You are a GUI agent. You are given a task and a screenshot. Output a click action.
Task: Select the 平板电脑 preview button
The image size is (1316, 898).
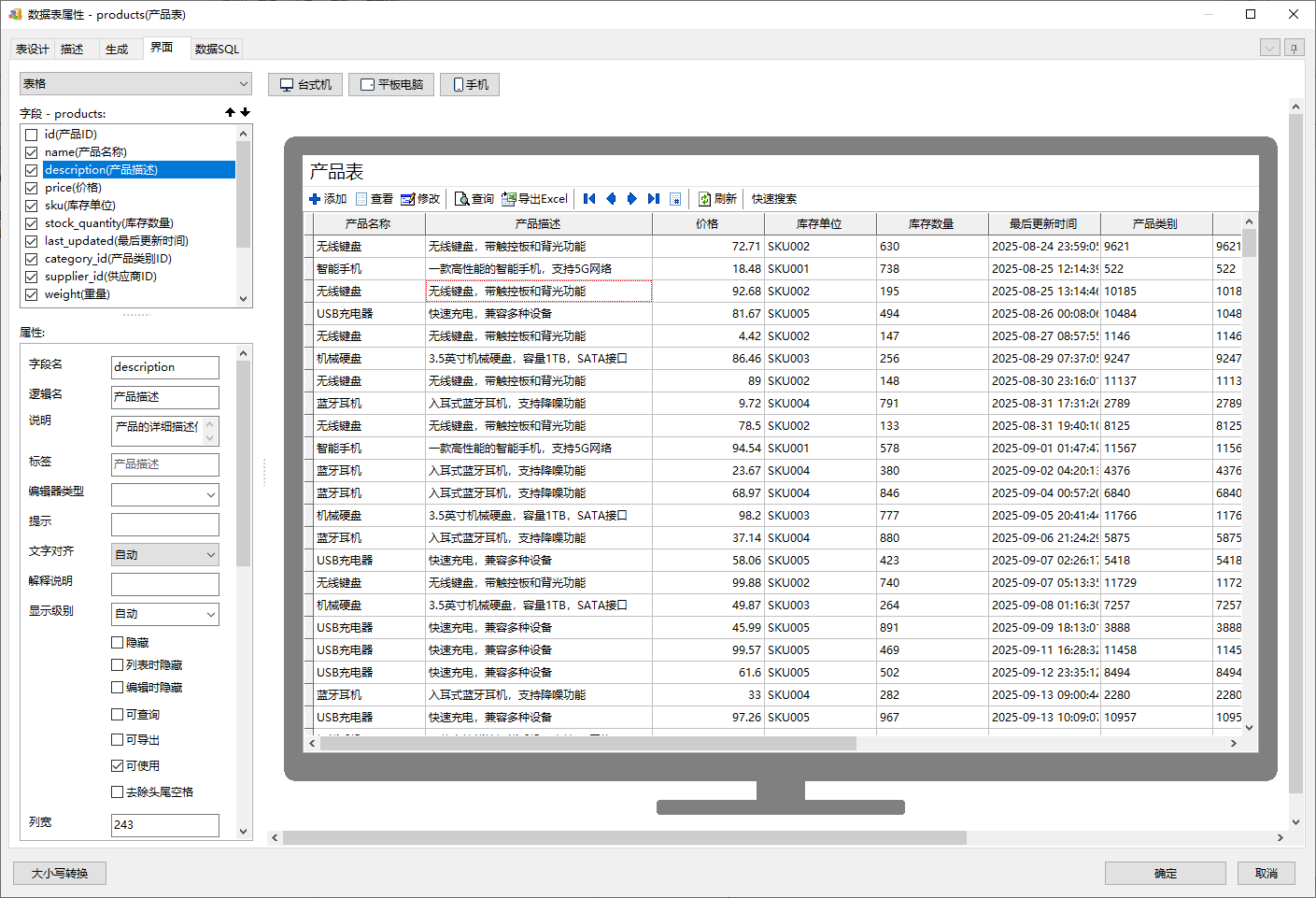(391, 85)
